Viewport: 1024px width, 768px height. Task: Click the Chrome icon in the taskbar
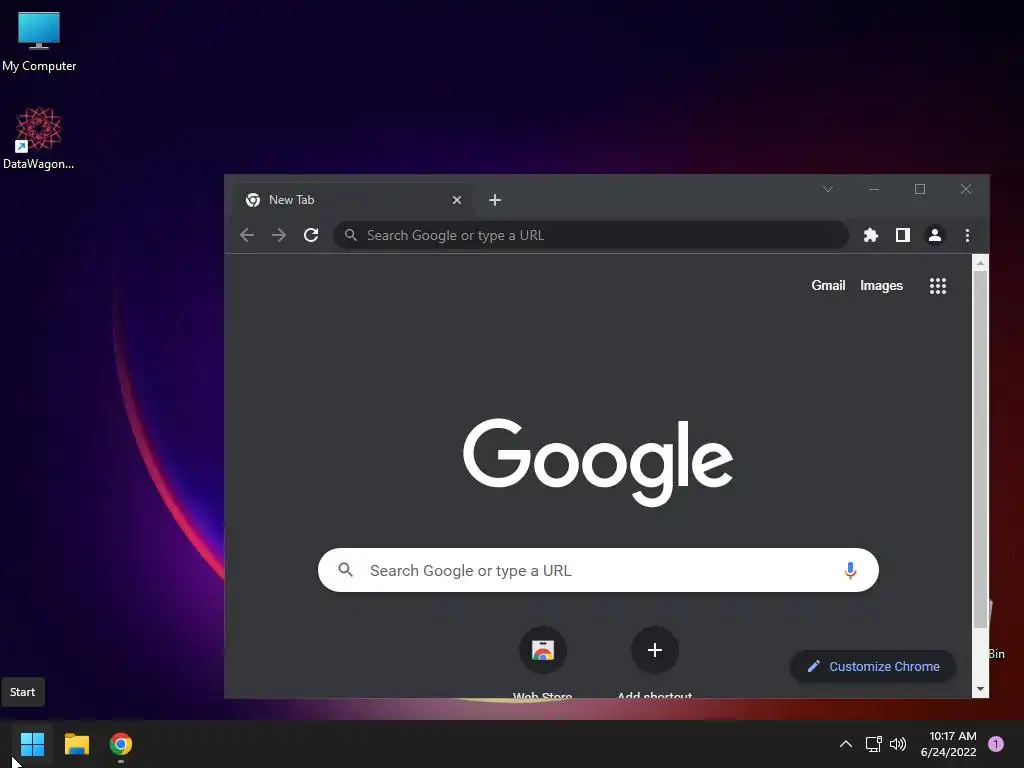click(x=121, y=744)
